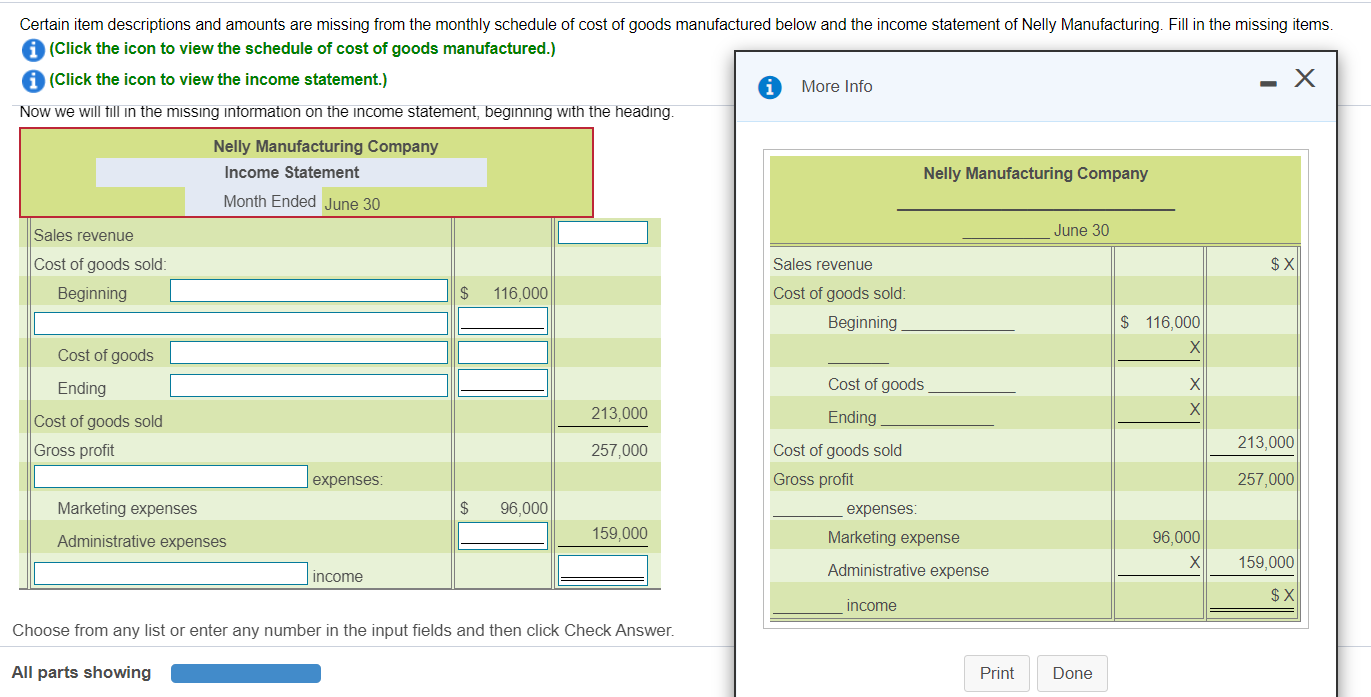Click info icon to view cost of goods schedule
1371x697 pixels.
(33, 48)
